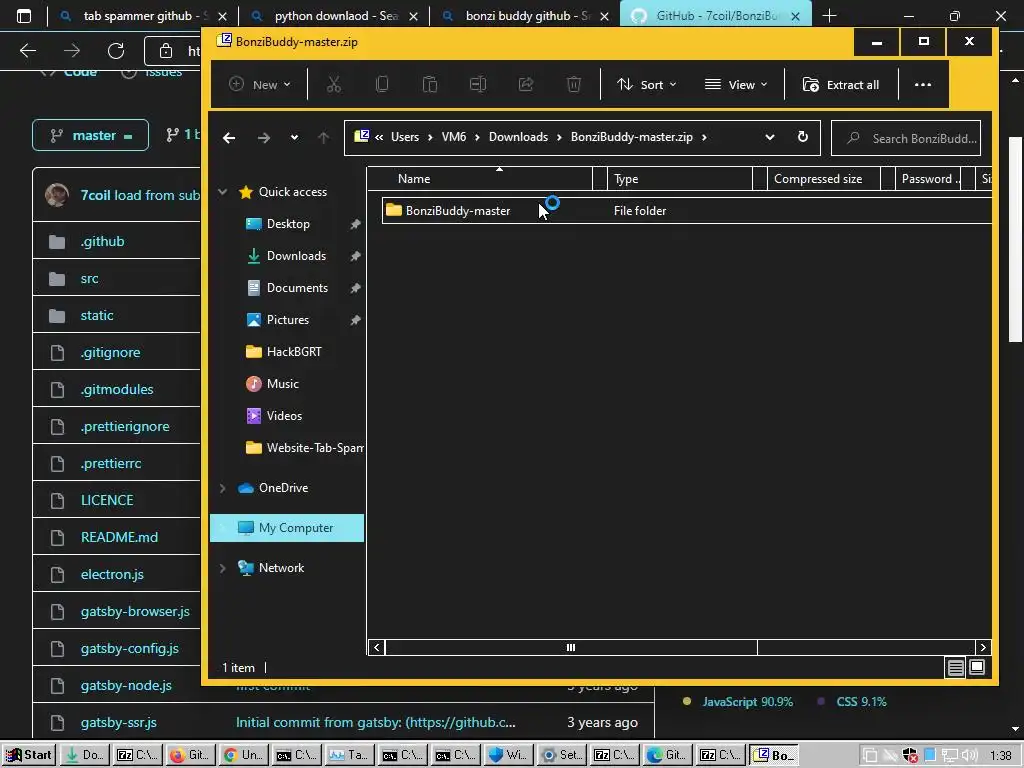Open the recent locations chevron
The image size is (1024, 768).
pyautogui.click(x=295, y=137)
